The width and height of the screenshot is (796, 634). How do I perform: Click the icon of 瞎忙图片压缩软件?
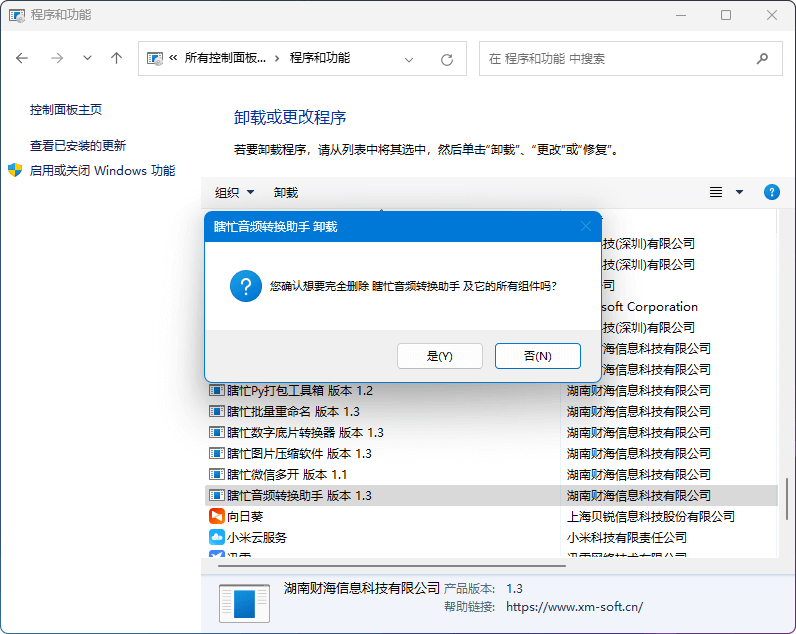[x=217, y=453]
